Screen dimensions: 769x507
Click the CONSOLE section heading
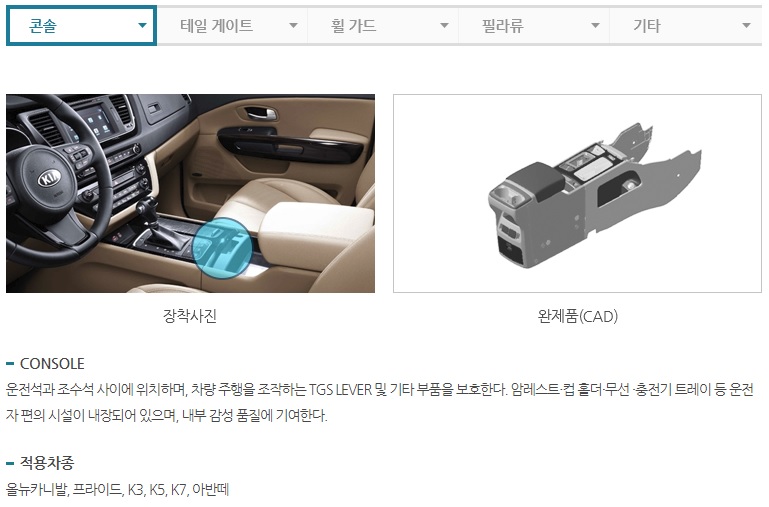coord(52,364)
